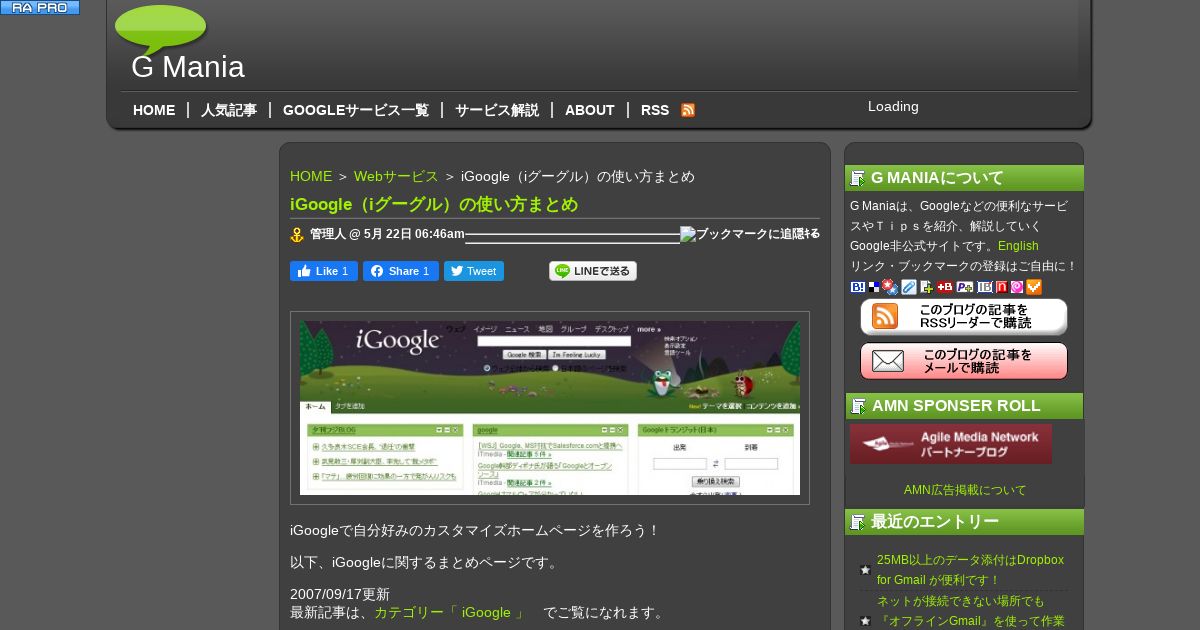
Task: Click the purple P+ bookmark icon
Action: click(965, 287)
